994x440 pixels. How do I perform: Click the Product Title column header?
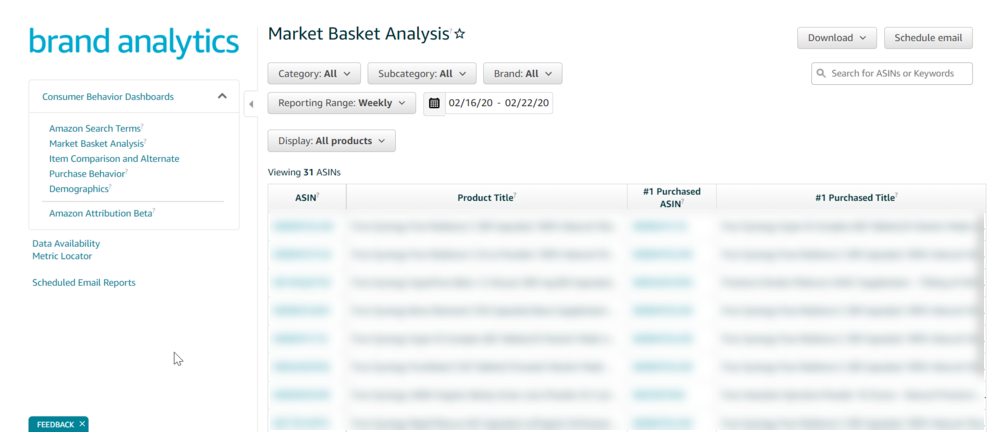(x=486, y=198)
